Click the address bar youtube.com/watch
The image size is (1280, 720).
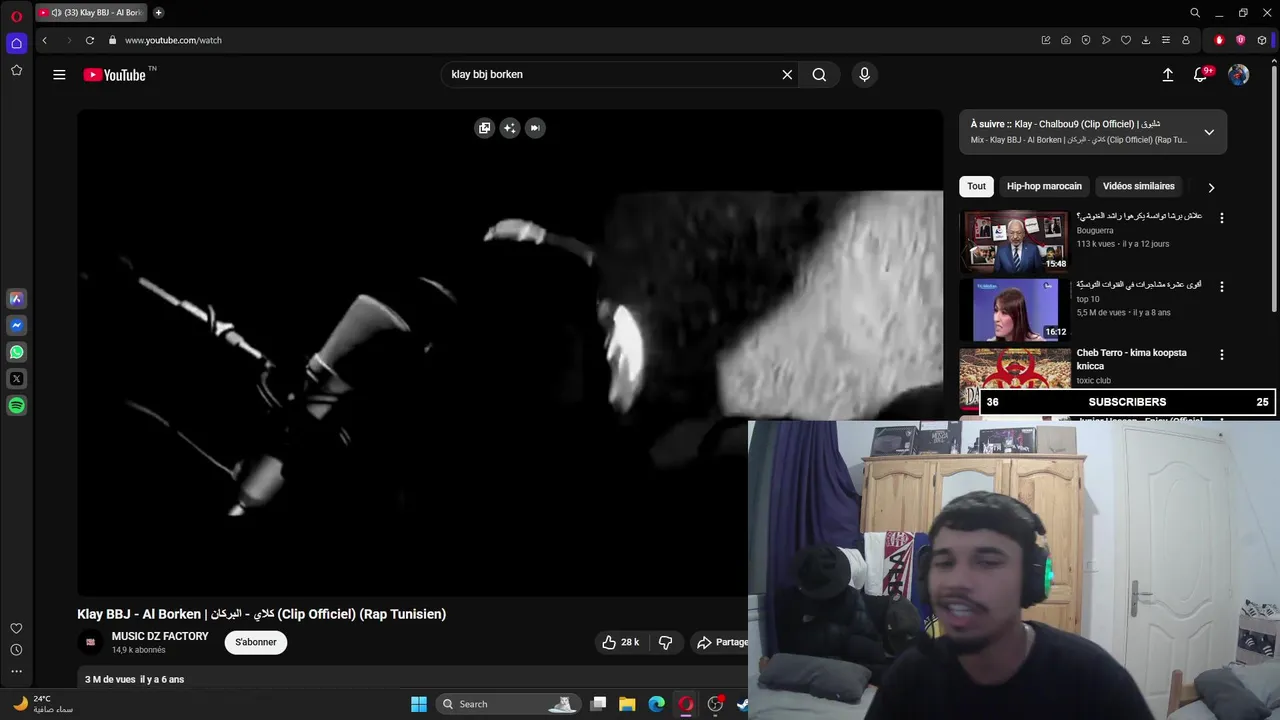(x=173, y=40)
